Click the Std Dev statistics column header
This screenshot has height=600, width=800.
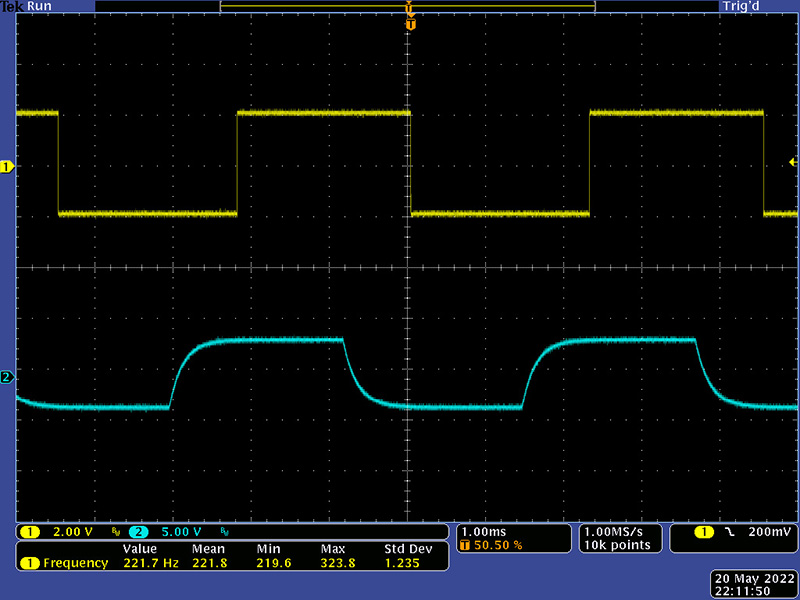(408, 549)
